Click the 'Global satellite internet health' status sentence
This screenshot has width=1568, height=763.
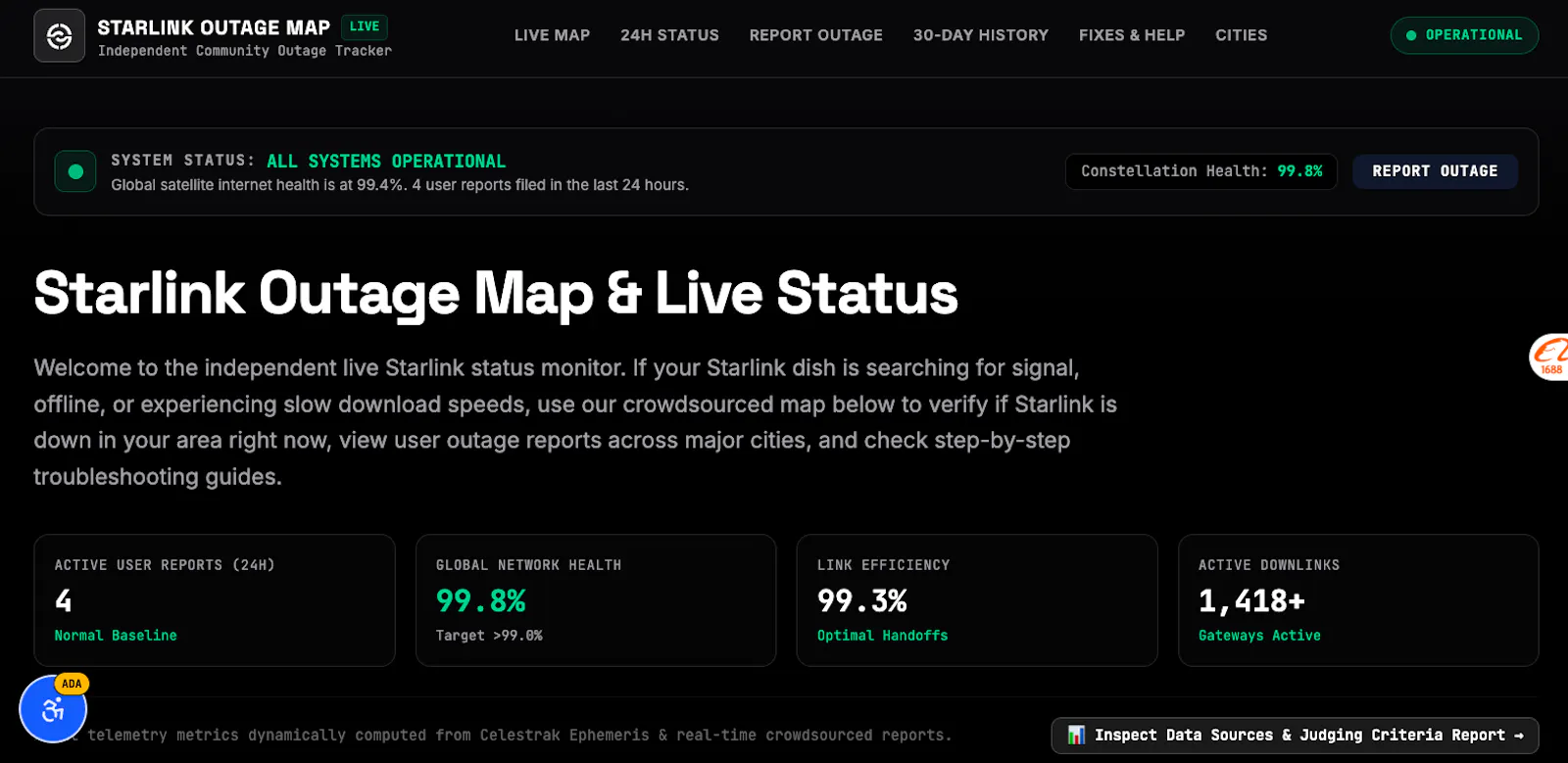[x=400, y=185]
